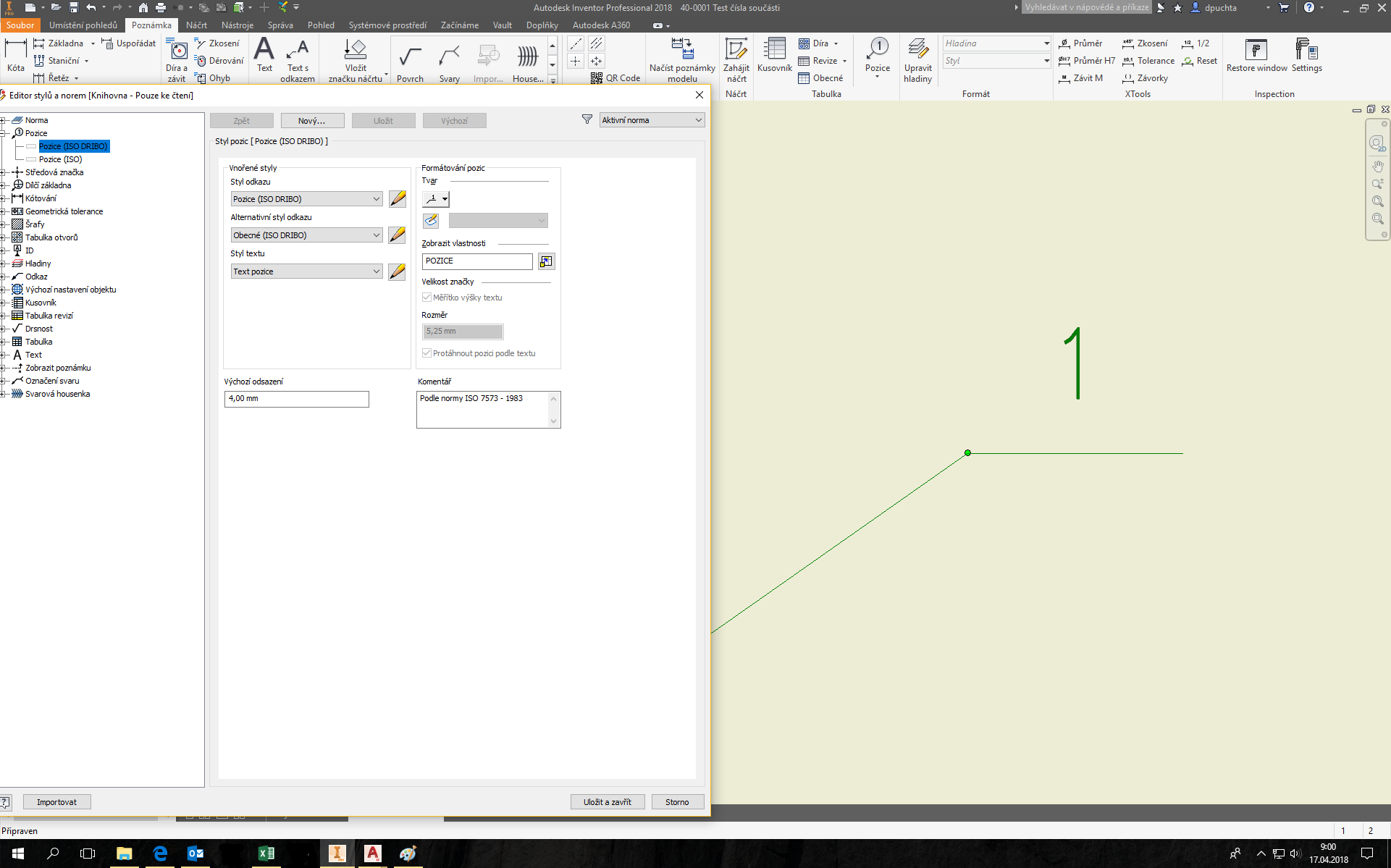Open the Soubor menu
The width and height of the screenshot is (1391, 868).
[20, 25]
